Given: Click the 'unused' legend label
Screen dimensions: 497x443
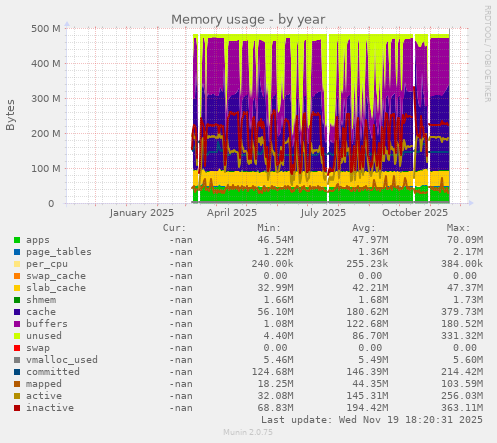Looking at the screenshot, I should coord(44,336).
